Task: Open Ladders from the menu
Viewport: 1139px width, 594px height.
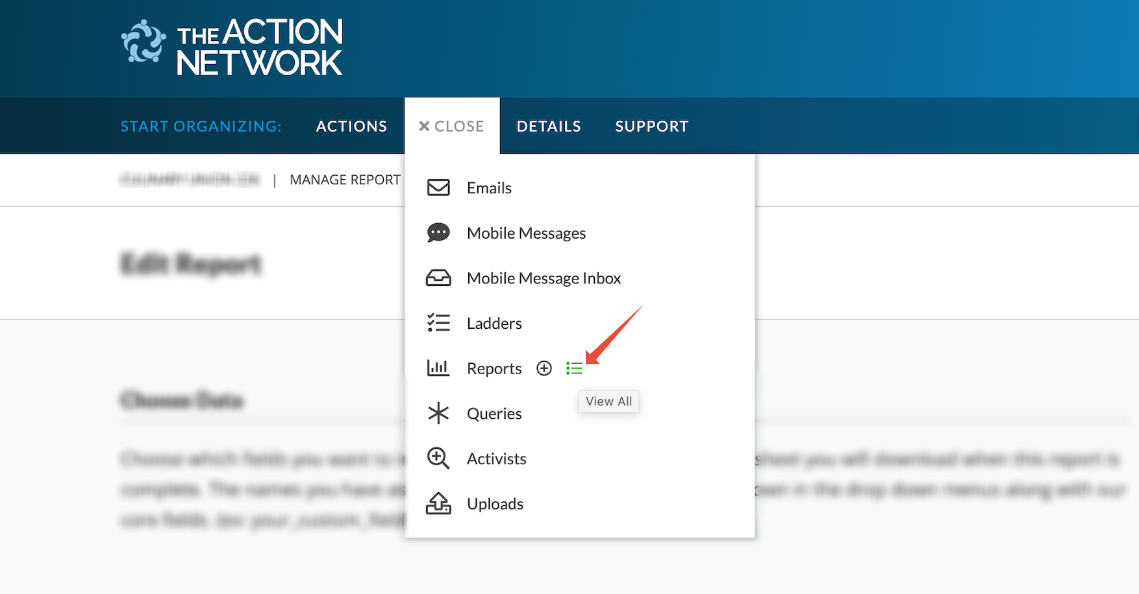Action: (x=494, y=323)
